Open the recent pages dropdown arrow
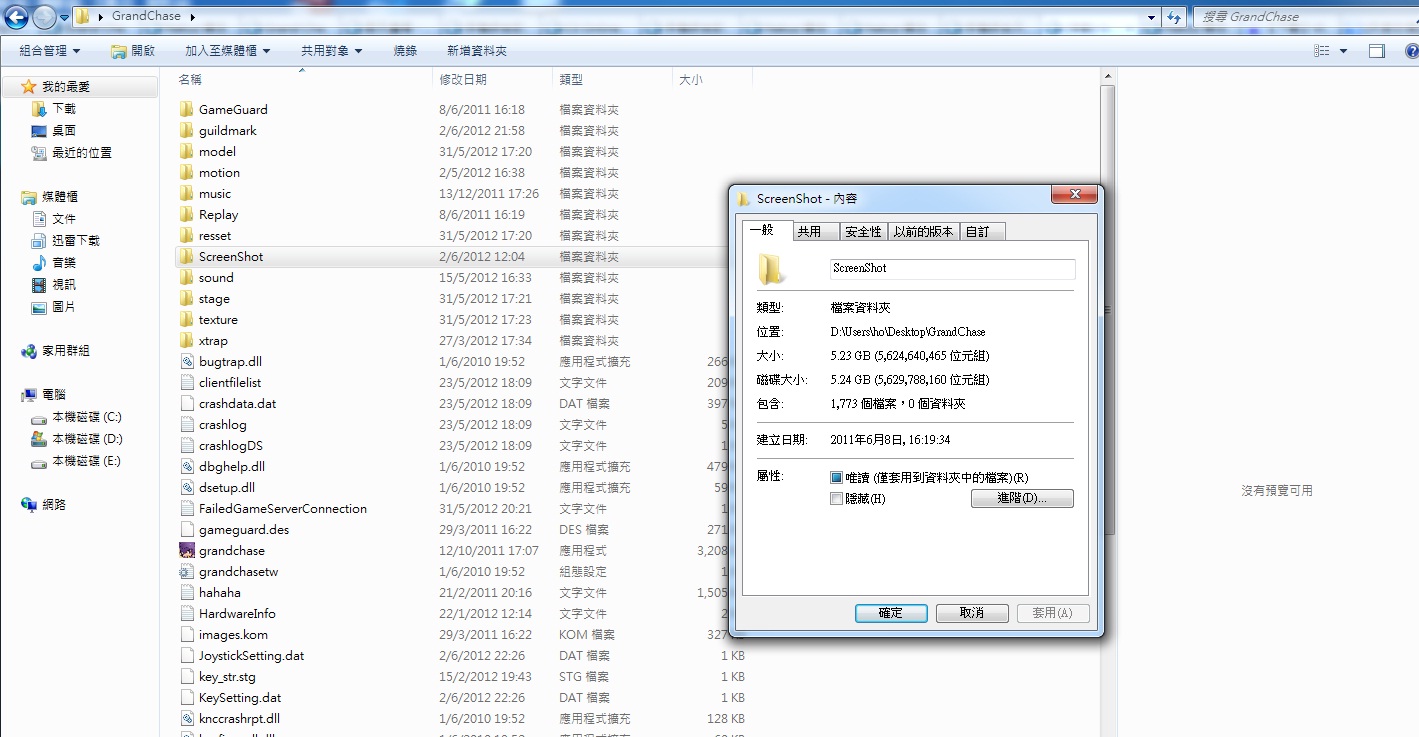Viewport: 1419px width, 737px height. coord(64,17)
